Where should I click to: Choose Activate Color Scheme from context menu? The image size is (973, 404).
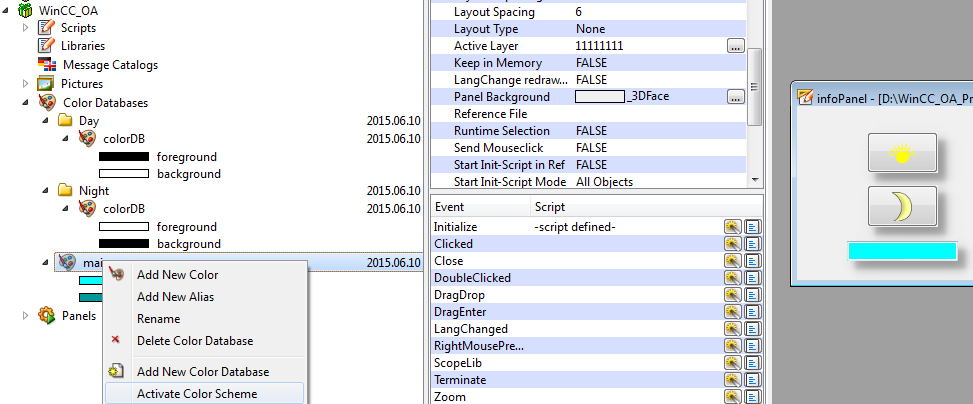coord(197,394)
